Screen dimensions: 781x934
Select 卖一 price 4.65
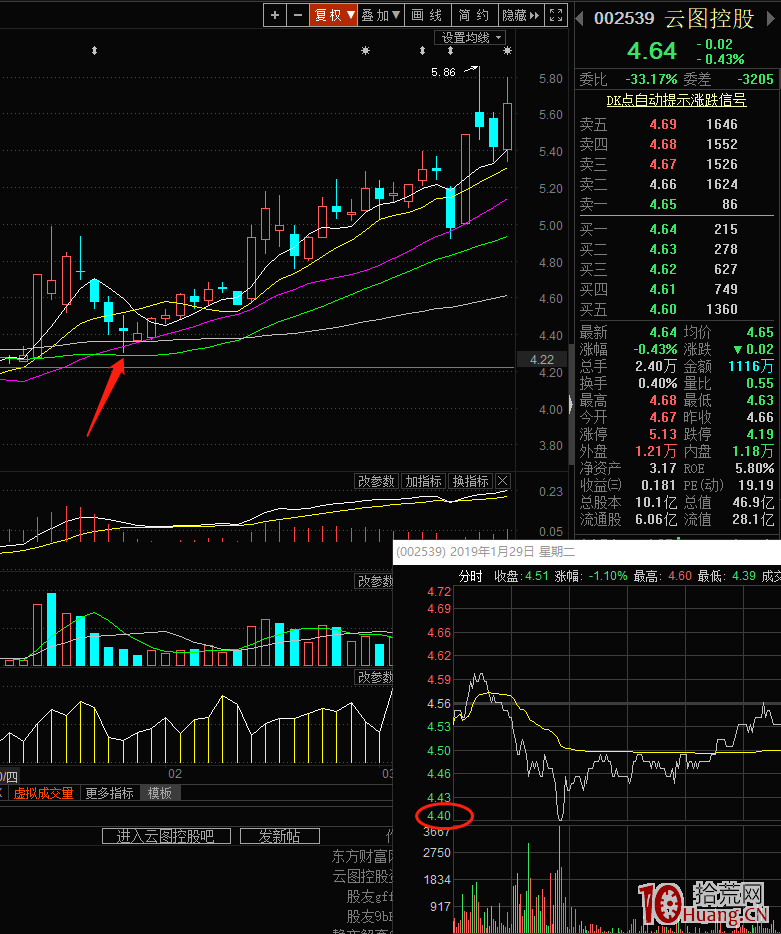[x=662, y=204]
